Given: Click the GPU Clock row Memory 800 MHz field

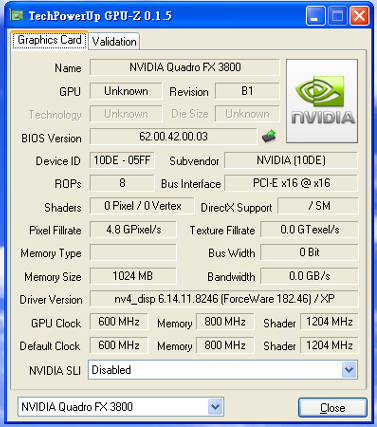Looking at the screenshot, I should point(225,322).
